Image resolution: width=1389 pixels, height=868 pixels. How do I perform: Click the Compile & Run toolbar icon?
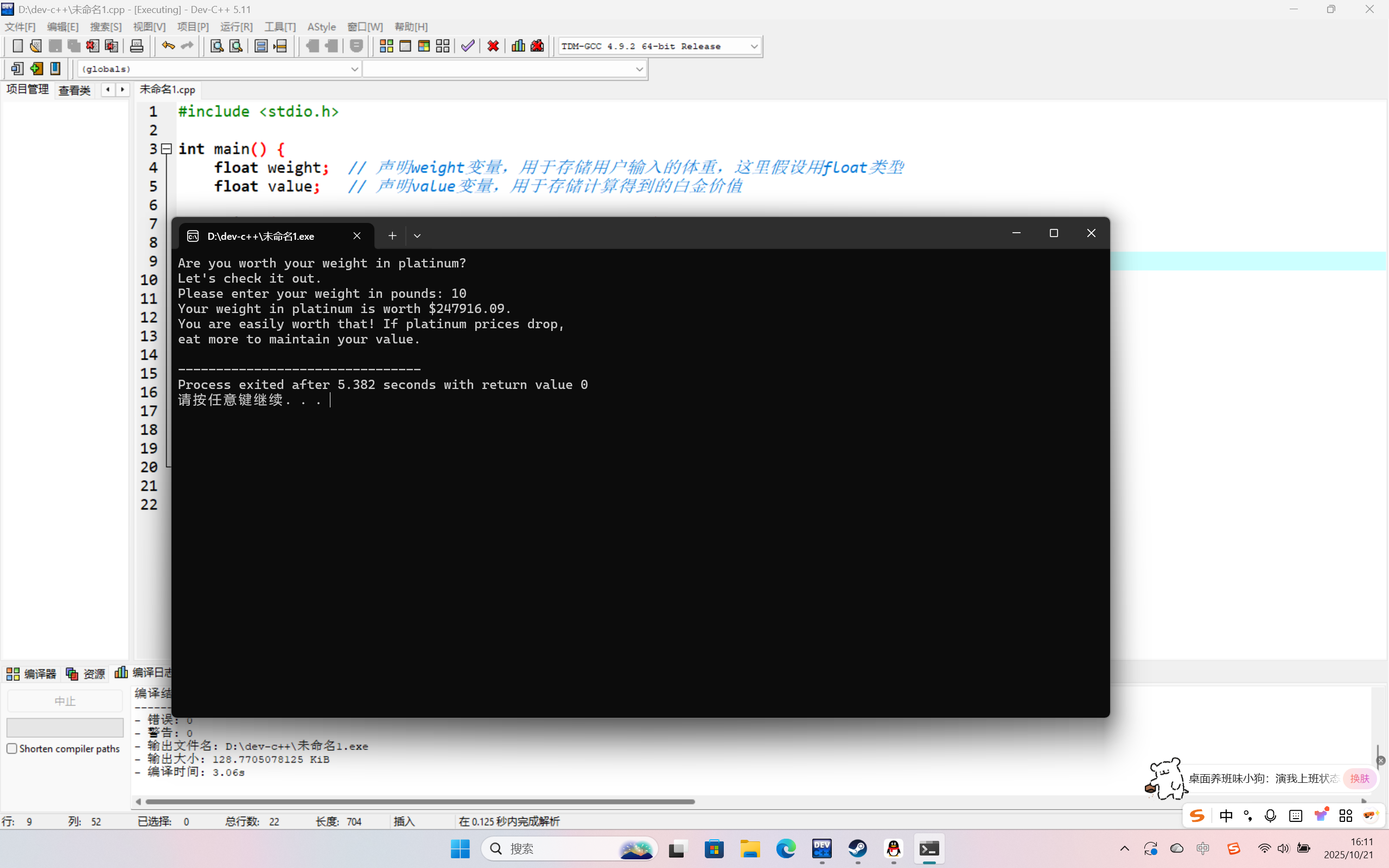[x=424, y=46]
